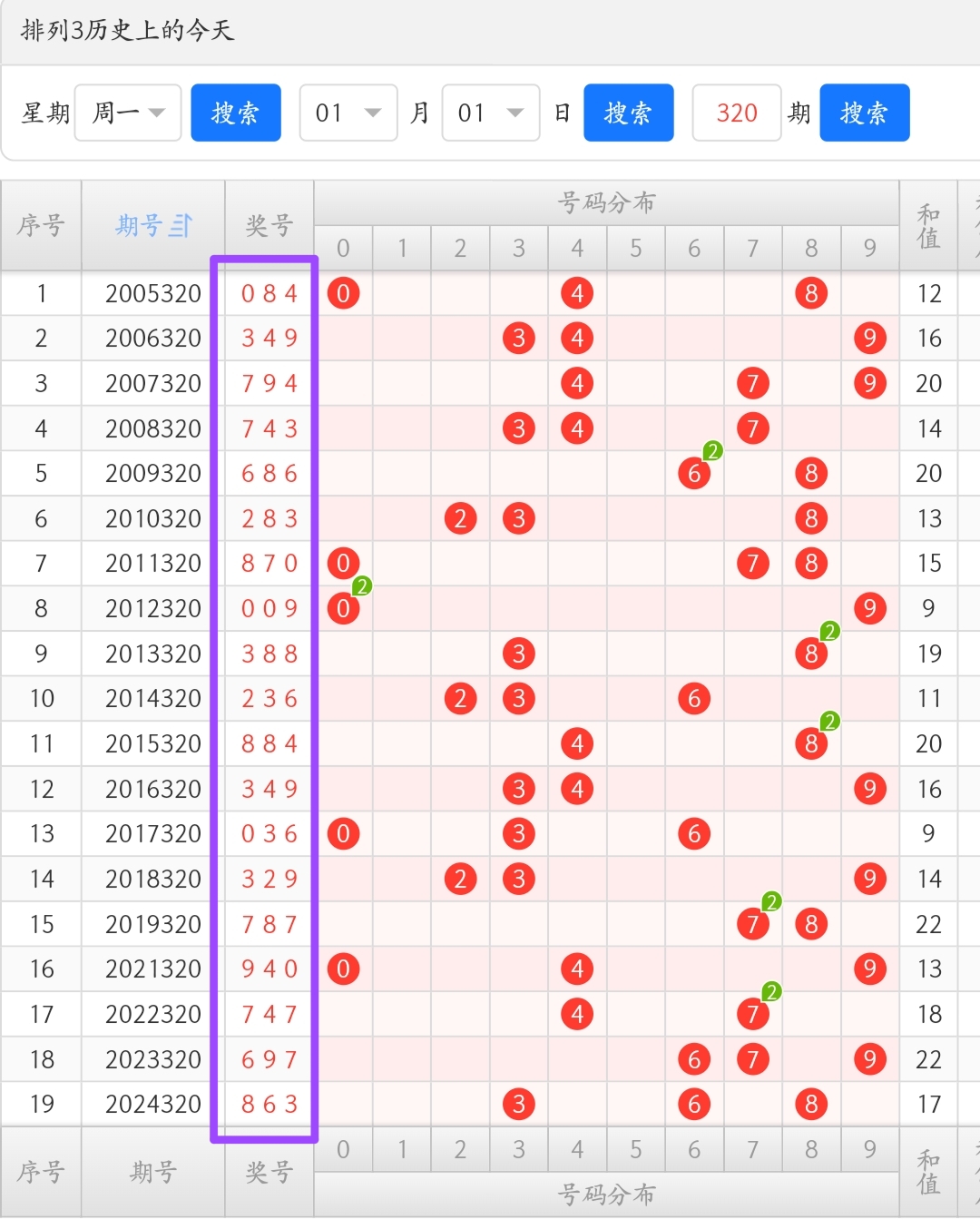Click red 3 ball in row 2024320
Viewport: 980px width, 1229px height.
coord(519,1104)
